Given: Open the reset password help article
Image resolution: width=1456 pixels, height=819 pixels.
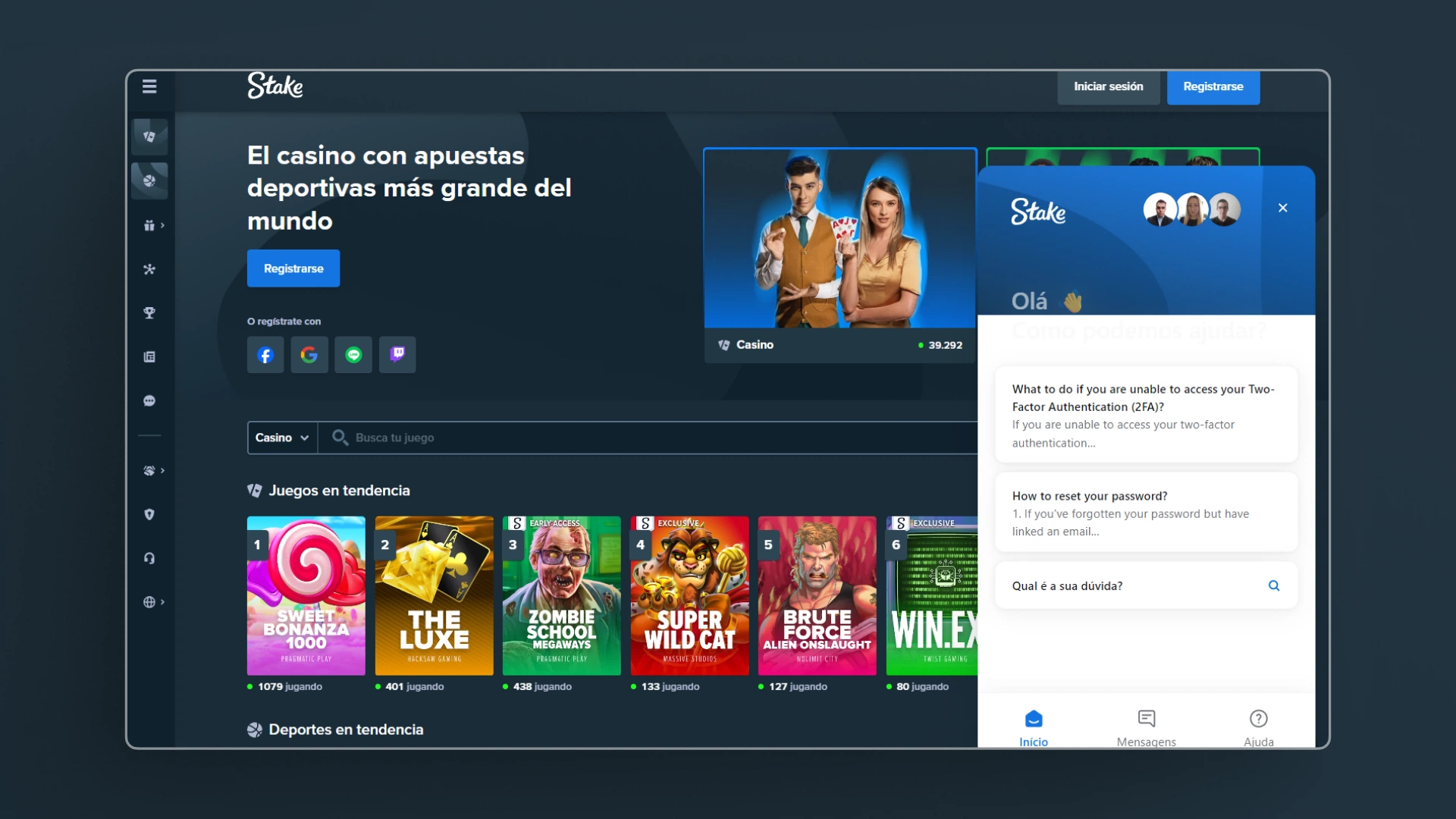Looking at the screenshot, I should point(1146,513).
